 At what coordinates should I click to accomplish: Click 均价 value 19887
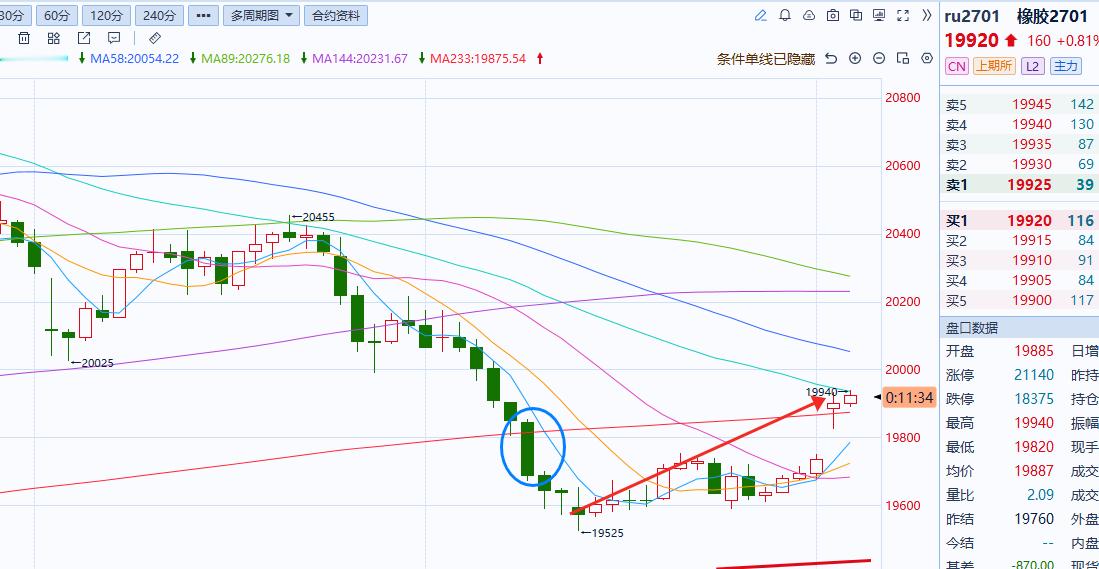[1034, 471]
